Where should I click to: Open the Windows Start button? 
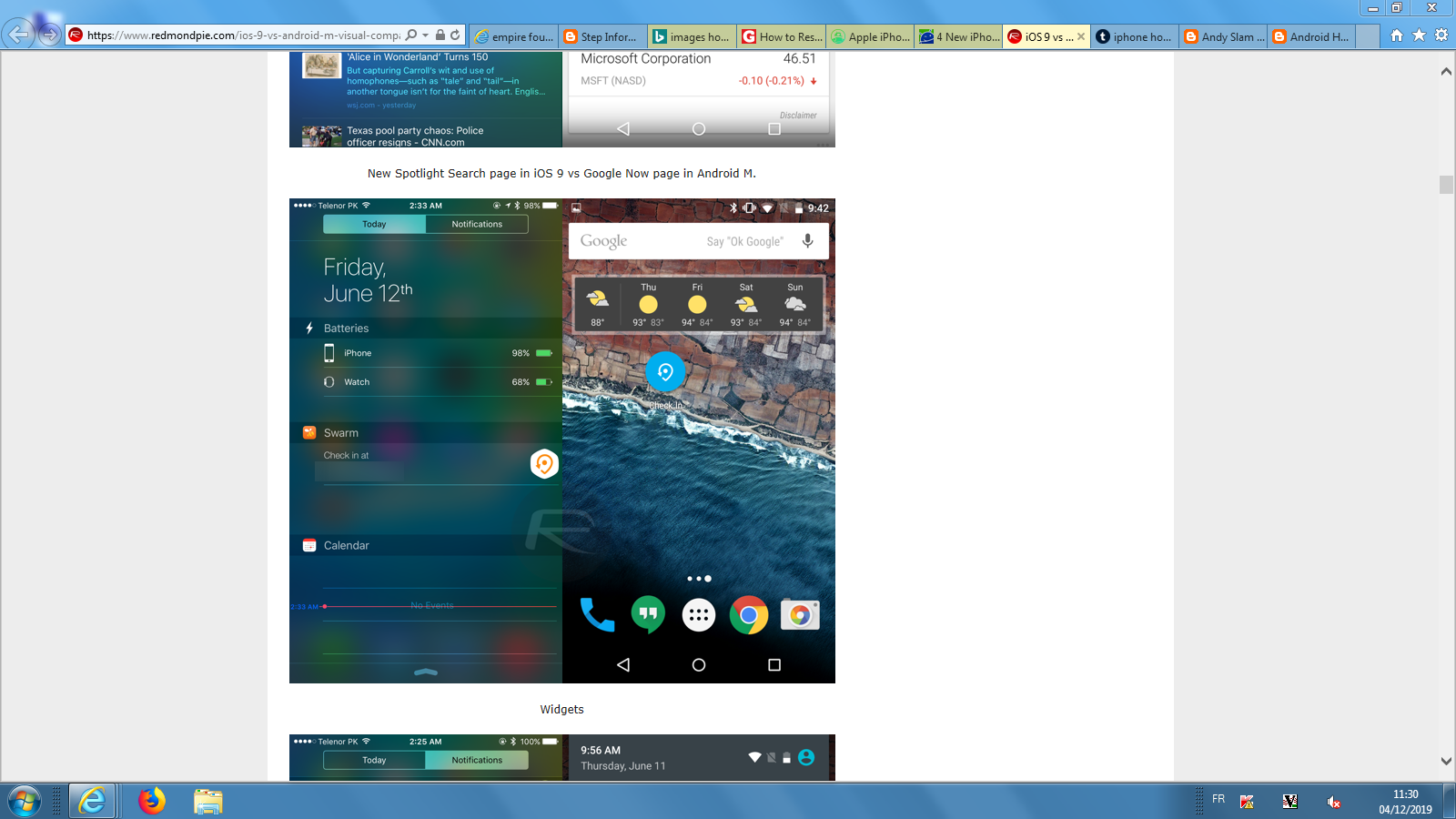click(25, 801)
